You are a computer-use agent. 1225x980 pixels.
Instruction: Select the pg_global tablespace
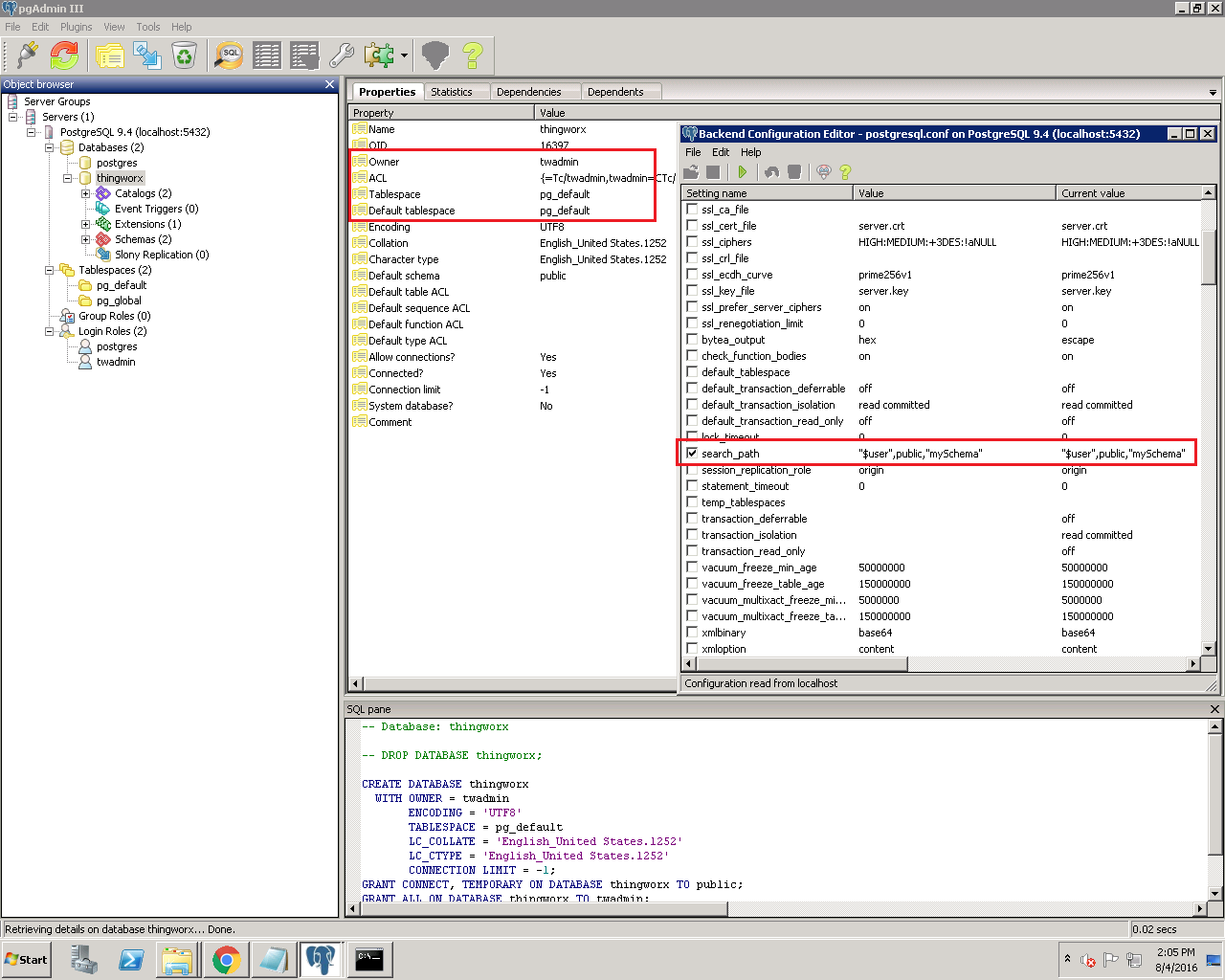point(118,301)
